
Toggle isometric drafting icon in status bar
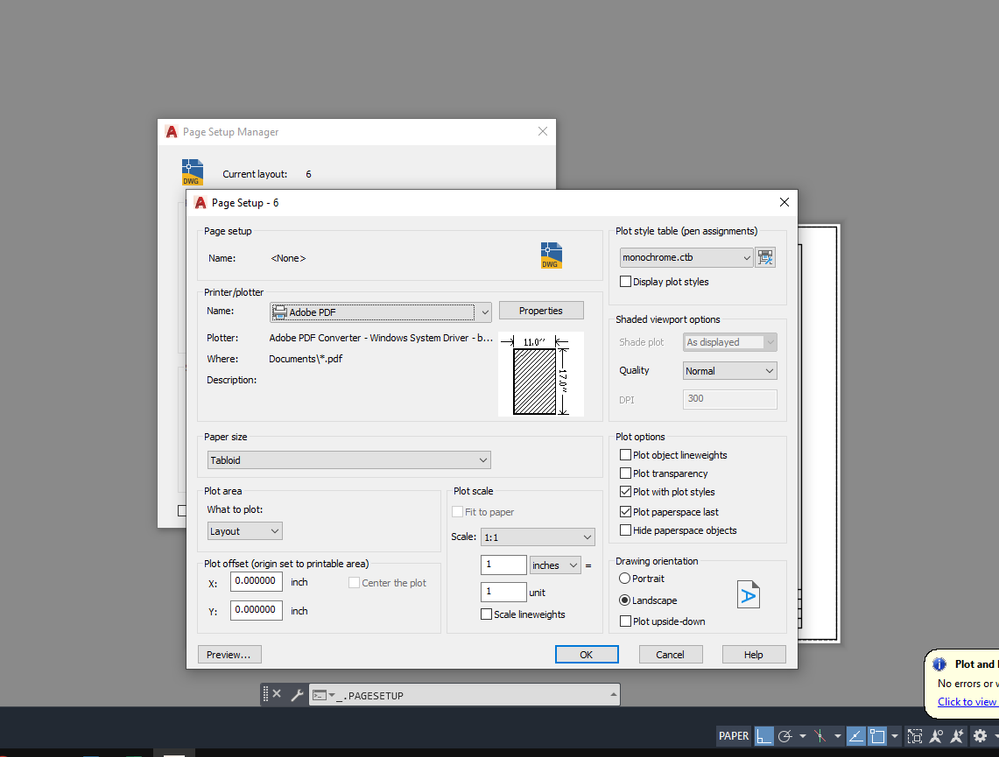(x=820, y=736)
